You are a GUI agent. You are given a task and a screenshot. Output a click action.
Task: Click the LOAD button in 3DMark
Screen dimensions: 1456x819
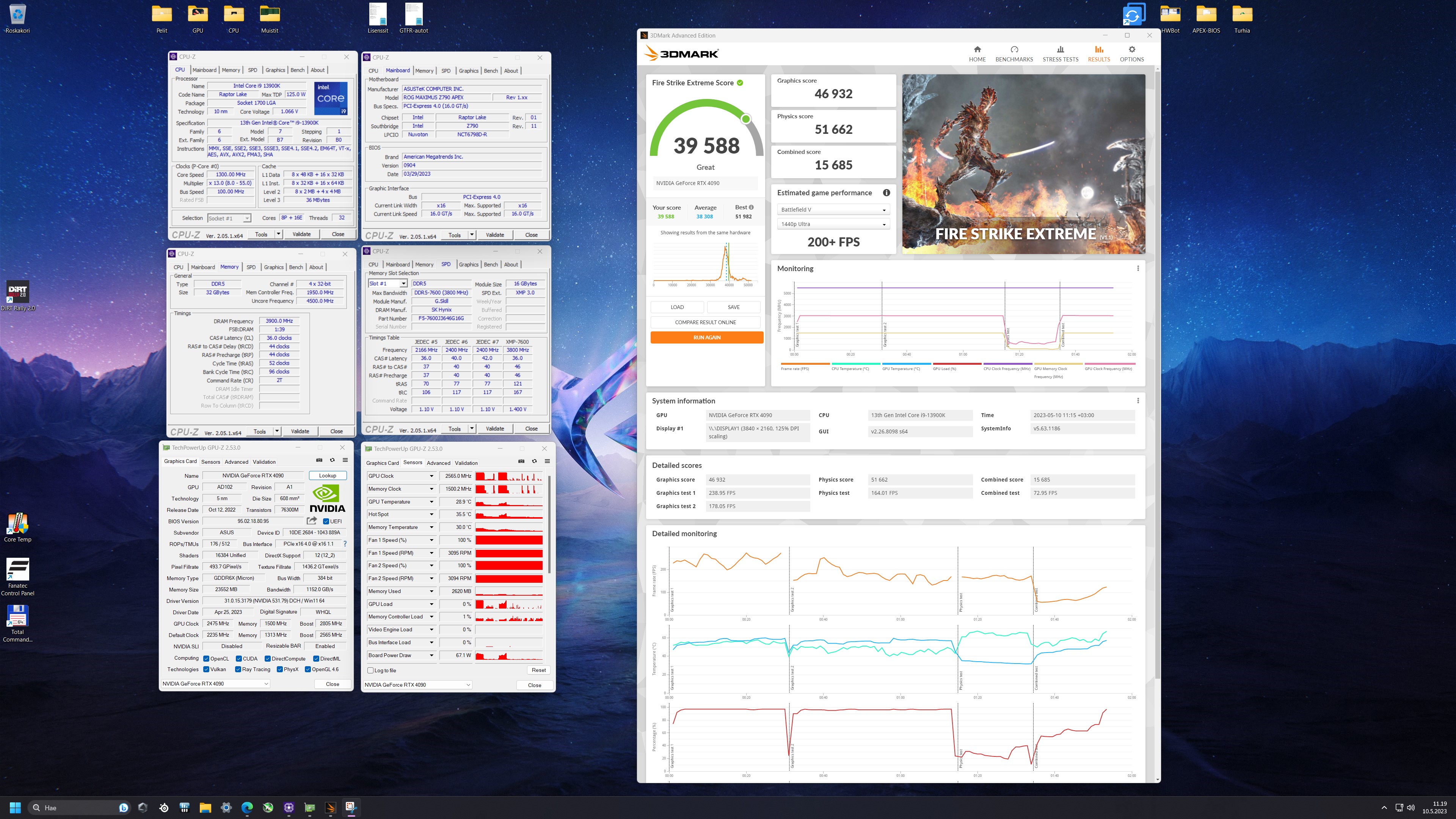coord(677,307)
